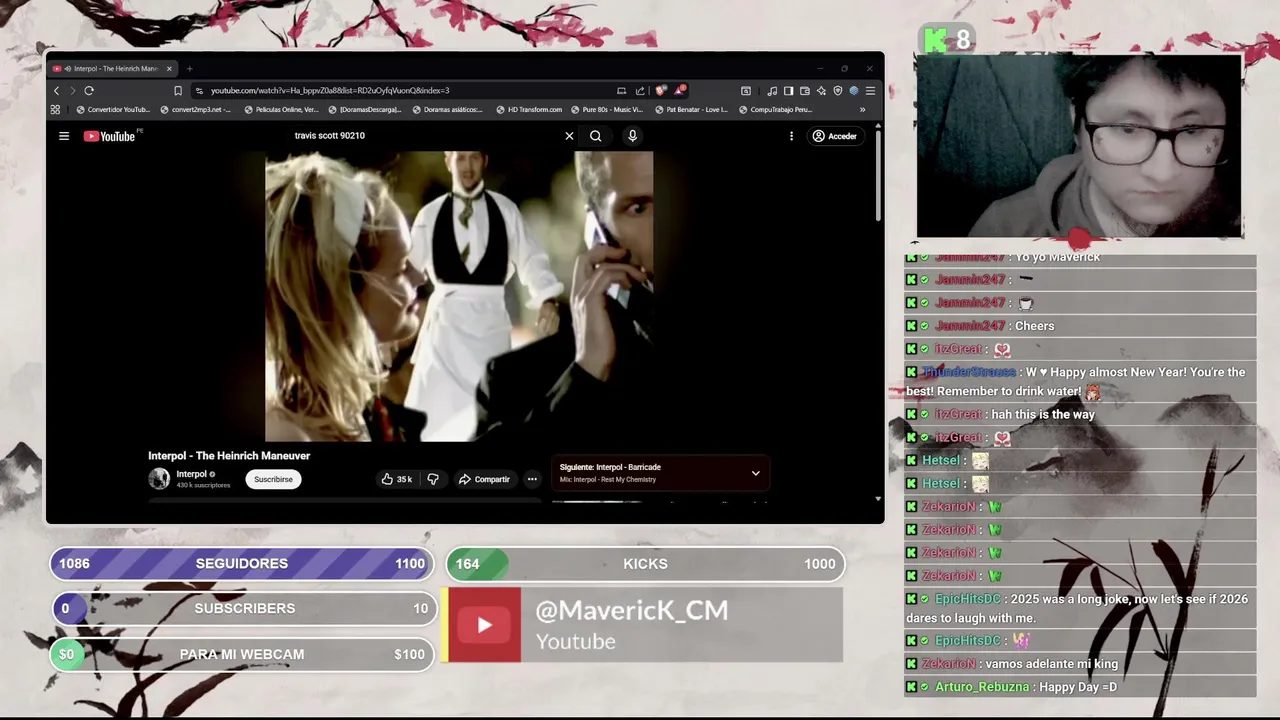1280x720 pixels.
Task: Reload the page with the refresh icon
Action: coord(89,91)
